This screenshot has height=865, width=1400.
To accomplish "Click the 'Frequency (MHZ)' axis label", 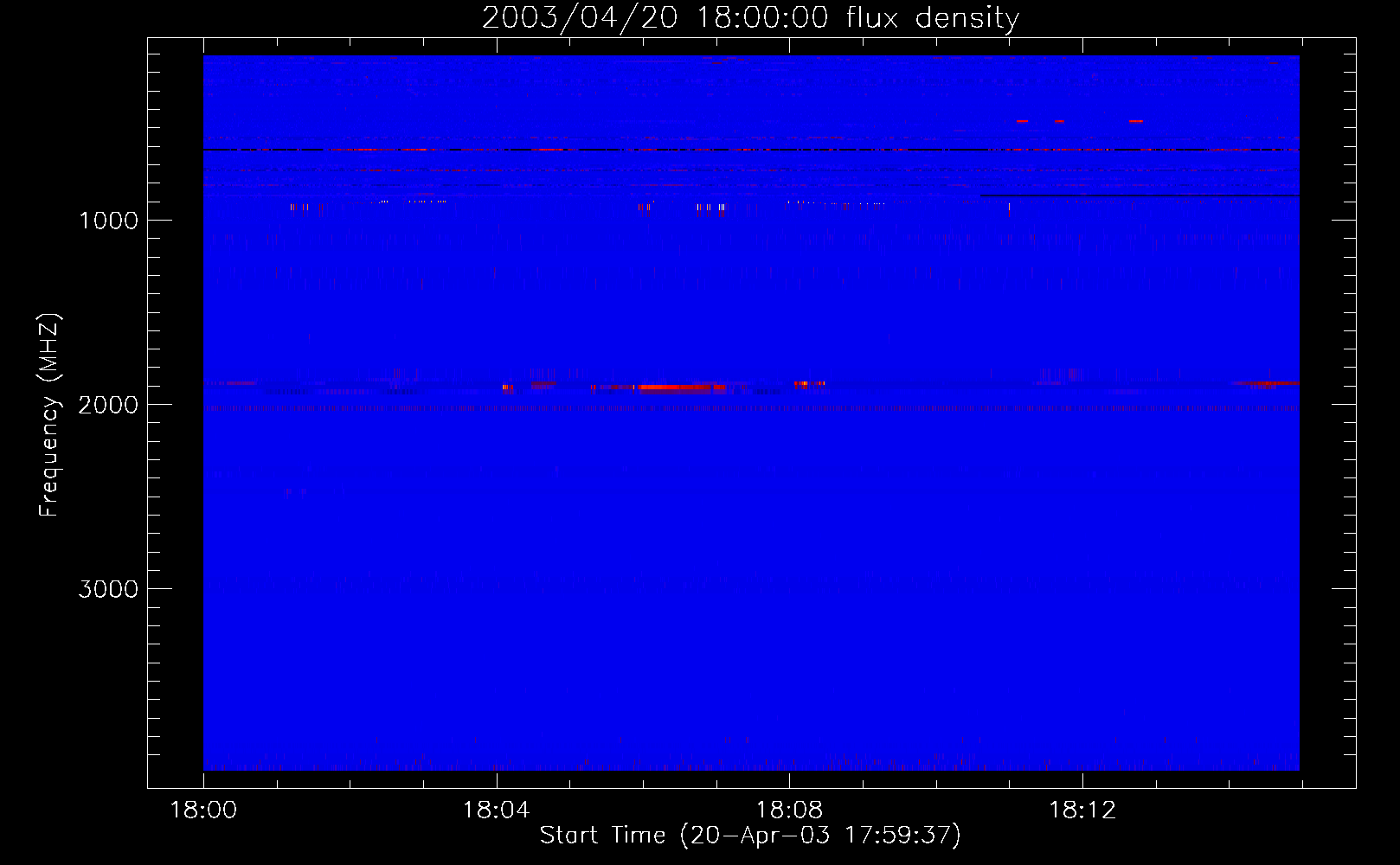I will (48, 415).
